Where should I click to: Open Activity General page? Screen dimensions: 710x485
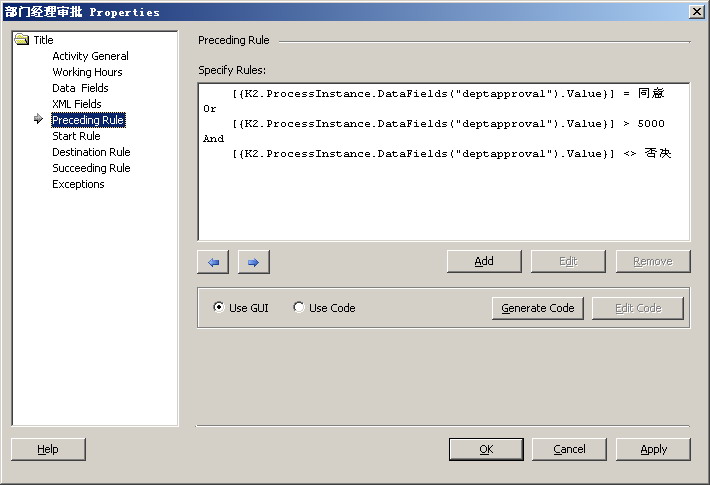91,56
